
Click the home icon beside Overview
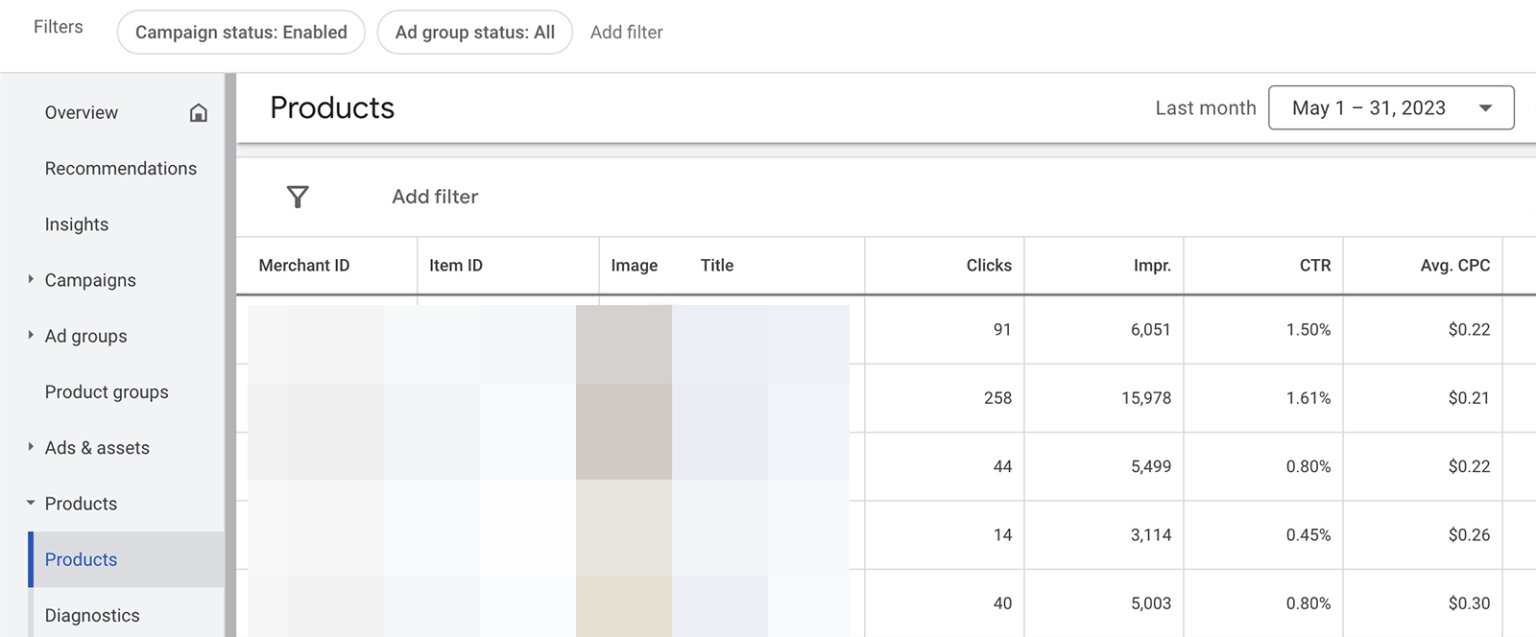coord(198,113)
